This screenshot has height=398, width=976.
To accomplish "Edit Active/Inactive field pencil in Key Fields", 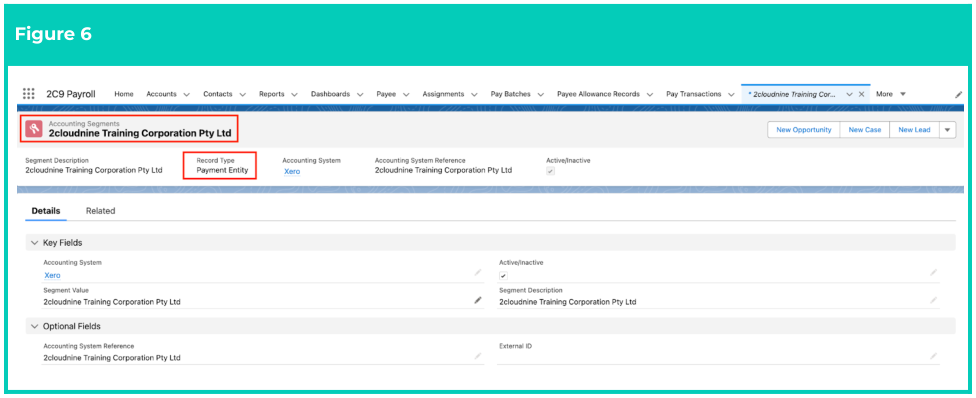I will [x=933, y=273].
